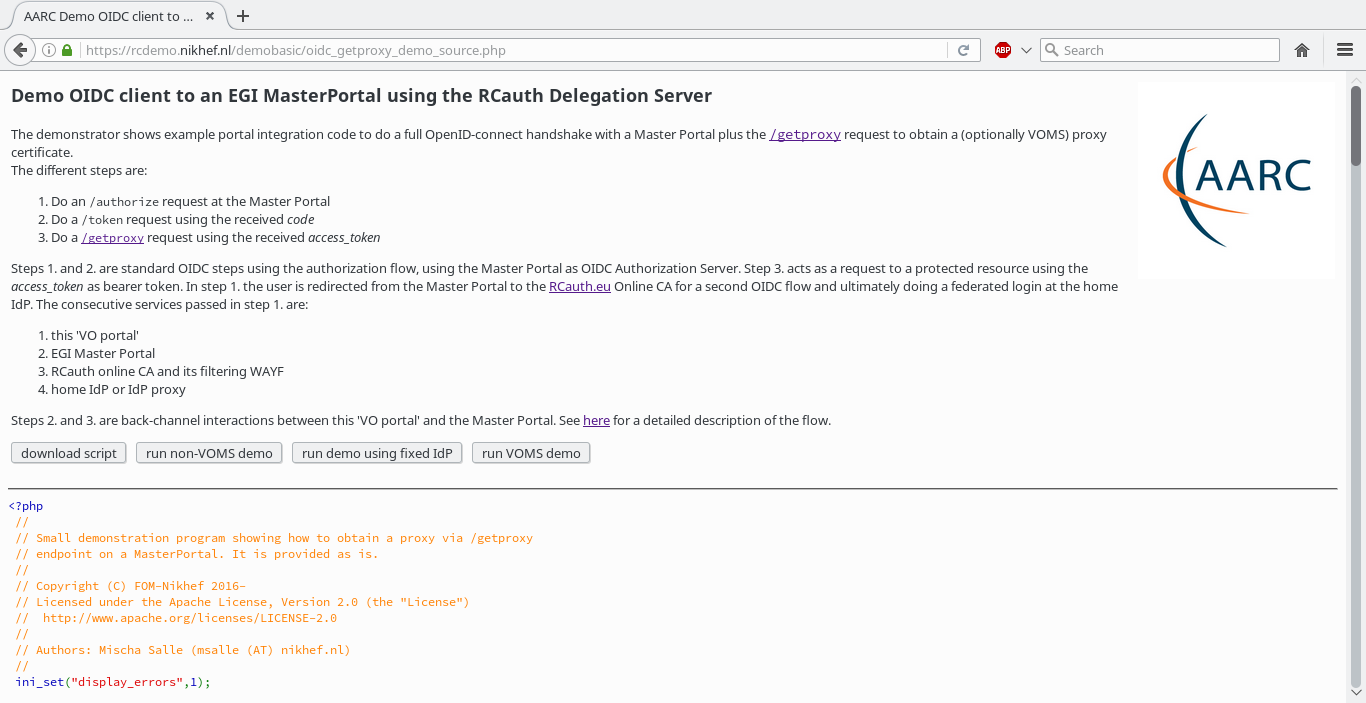Click run non-VOMS demo button
Screen dimensions: 1366x703
[209, 453]
